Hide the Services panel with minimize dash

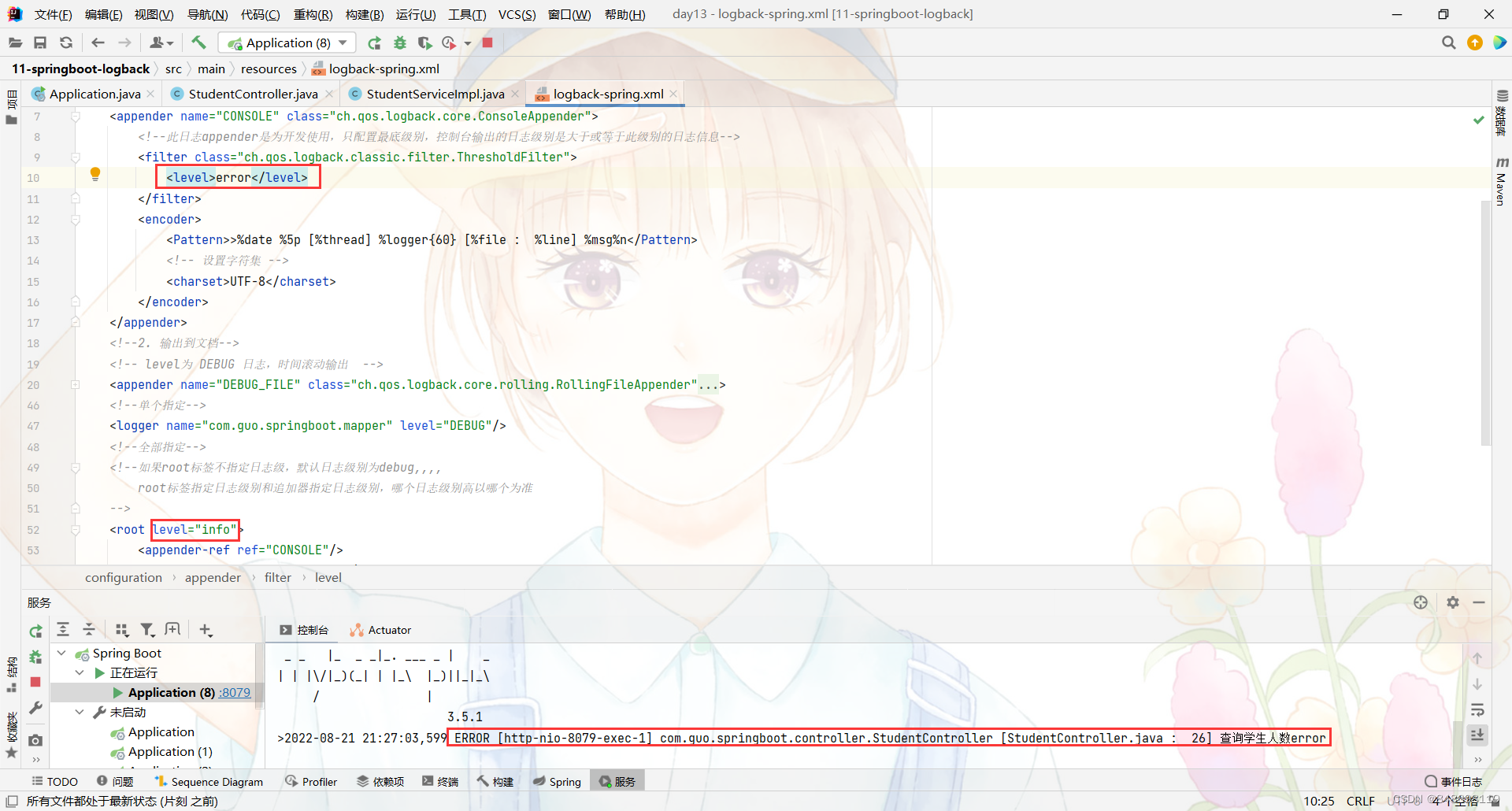(1479, 602)
